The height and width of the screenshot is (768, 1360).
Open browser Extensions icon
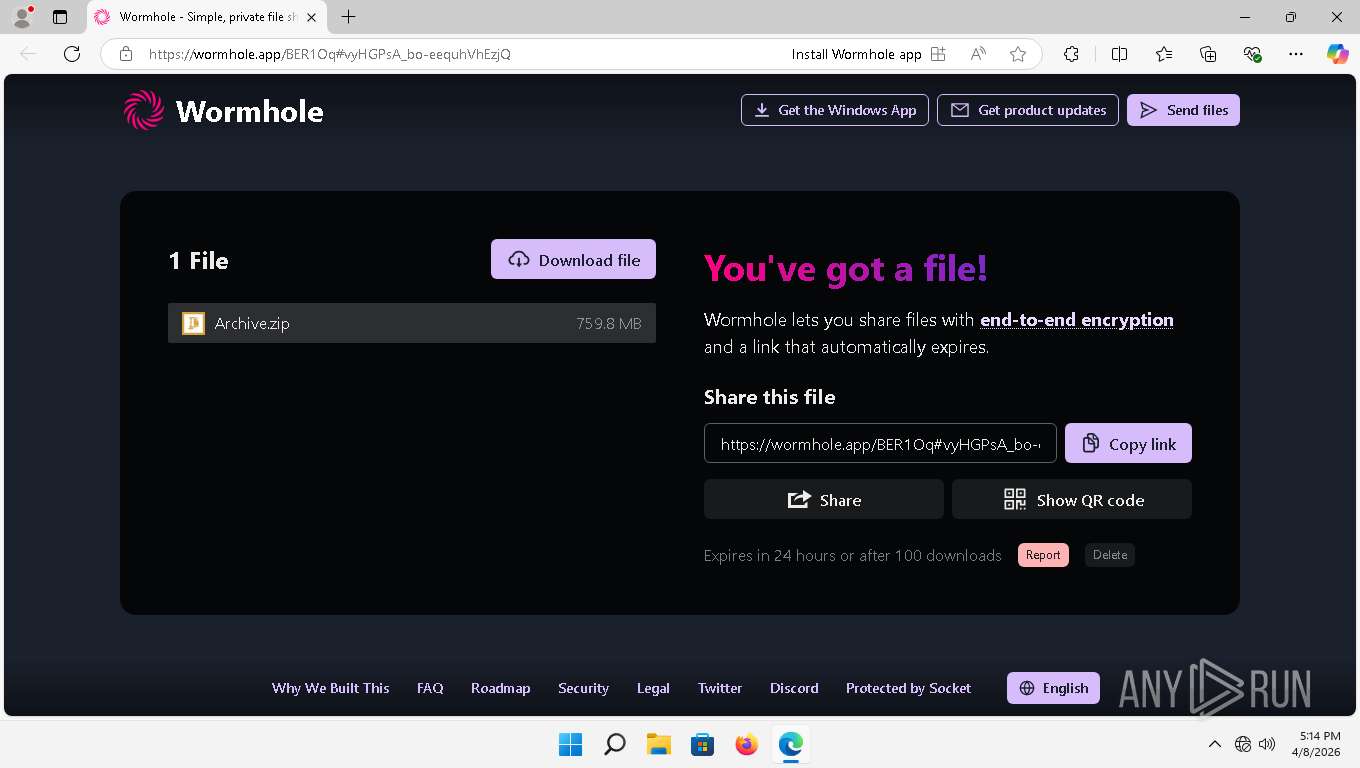pyautogui.click(x=1071, y=54)
